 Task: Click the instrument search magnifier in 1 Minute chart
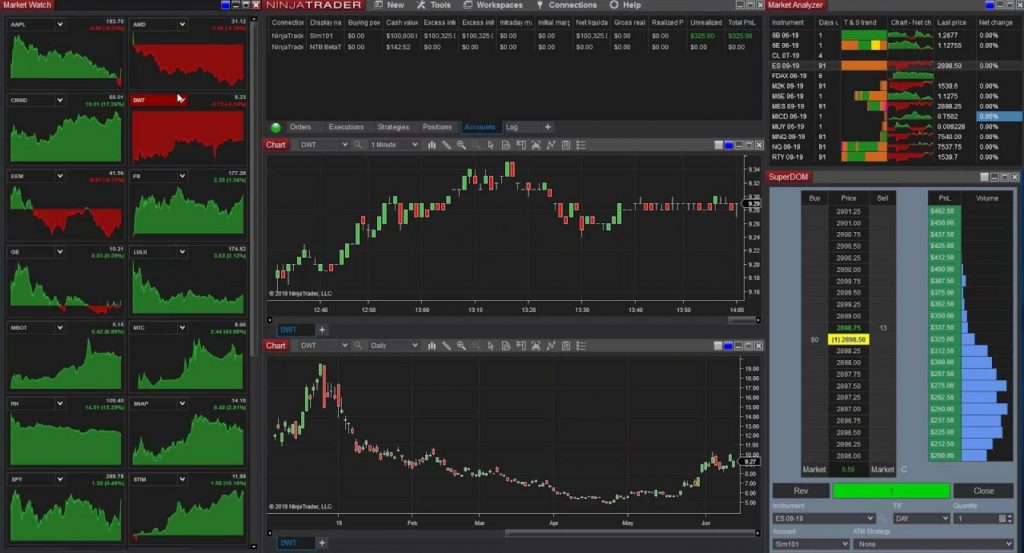click(x=358, y=146)
